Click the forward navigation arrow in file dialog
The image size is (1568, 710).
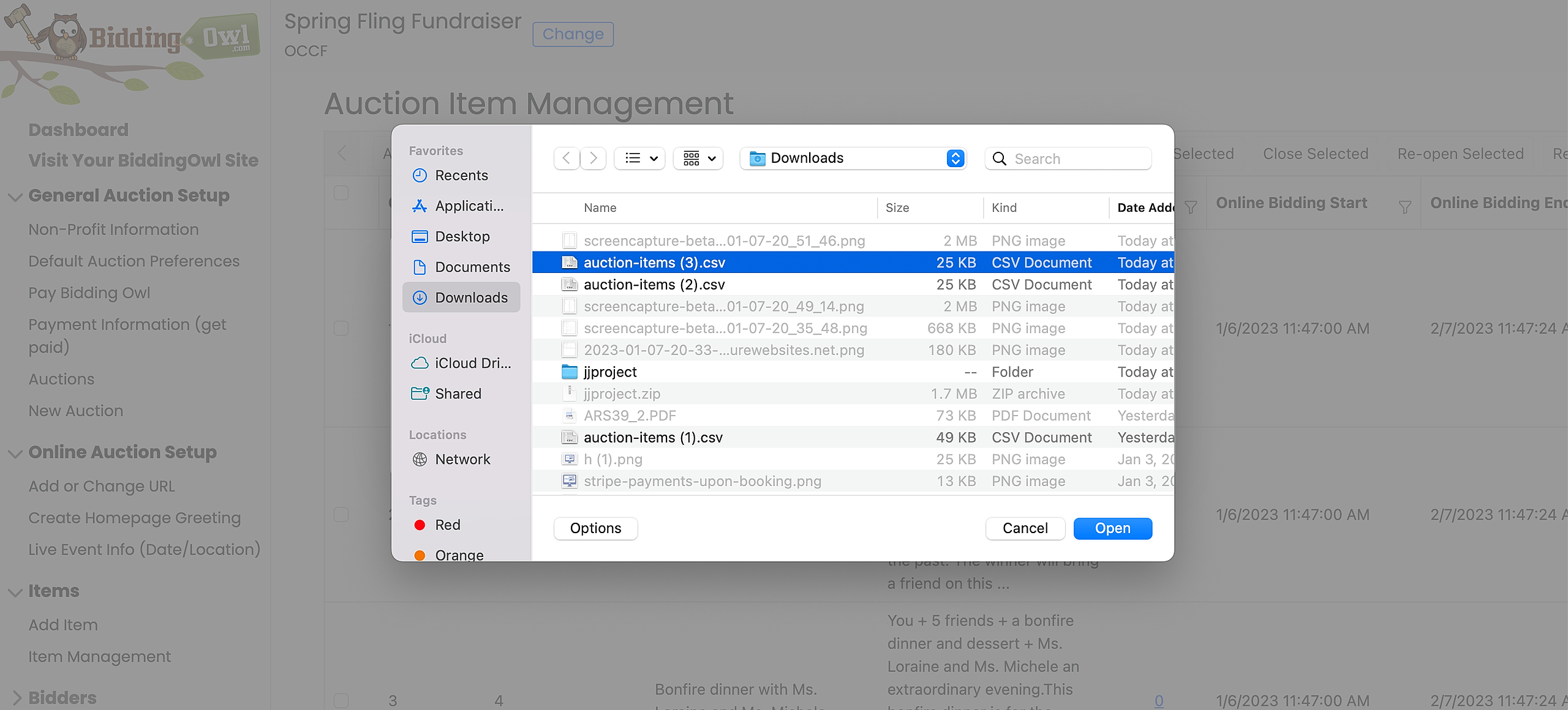[593, 159]
